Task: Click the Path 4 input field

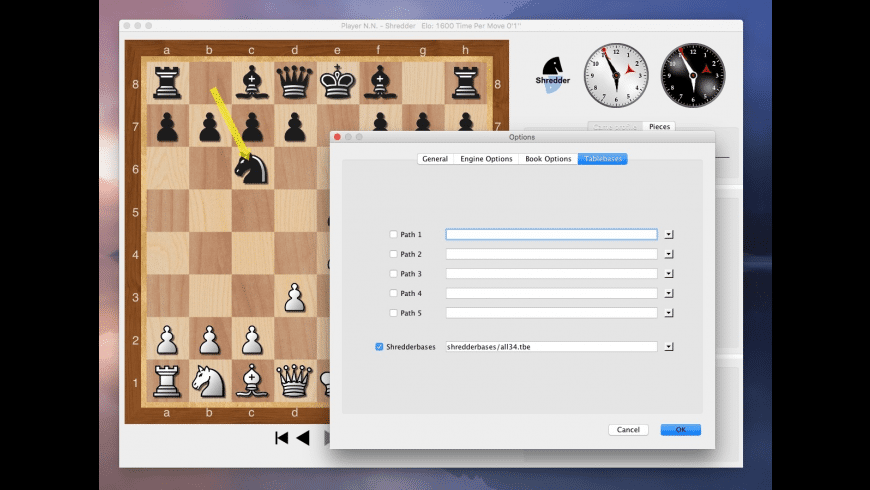Action: pos(552,293)
